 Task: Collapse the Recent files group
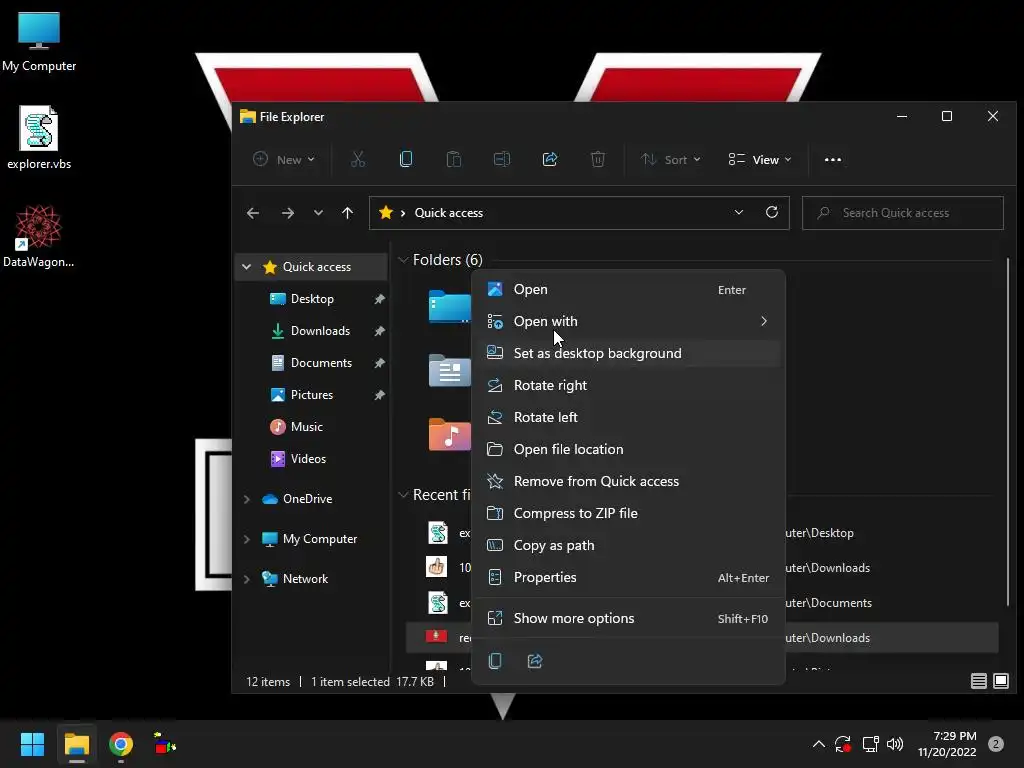(x=403, y=495)
